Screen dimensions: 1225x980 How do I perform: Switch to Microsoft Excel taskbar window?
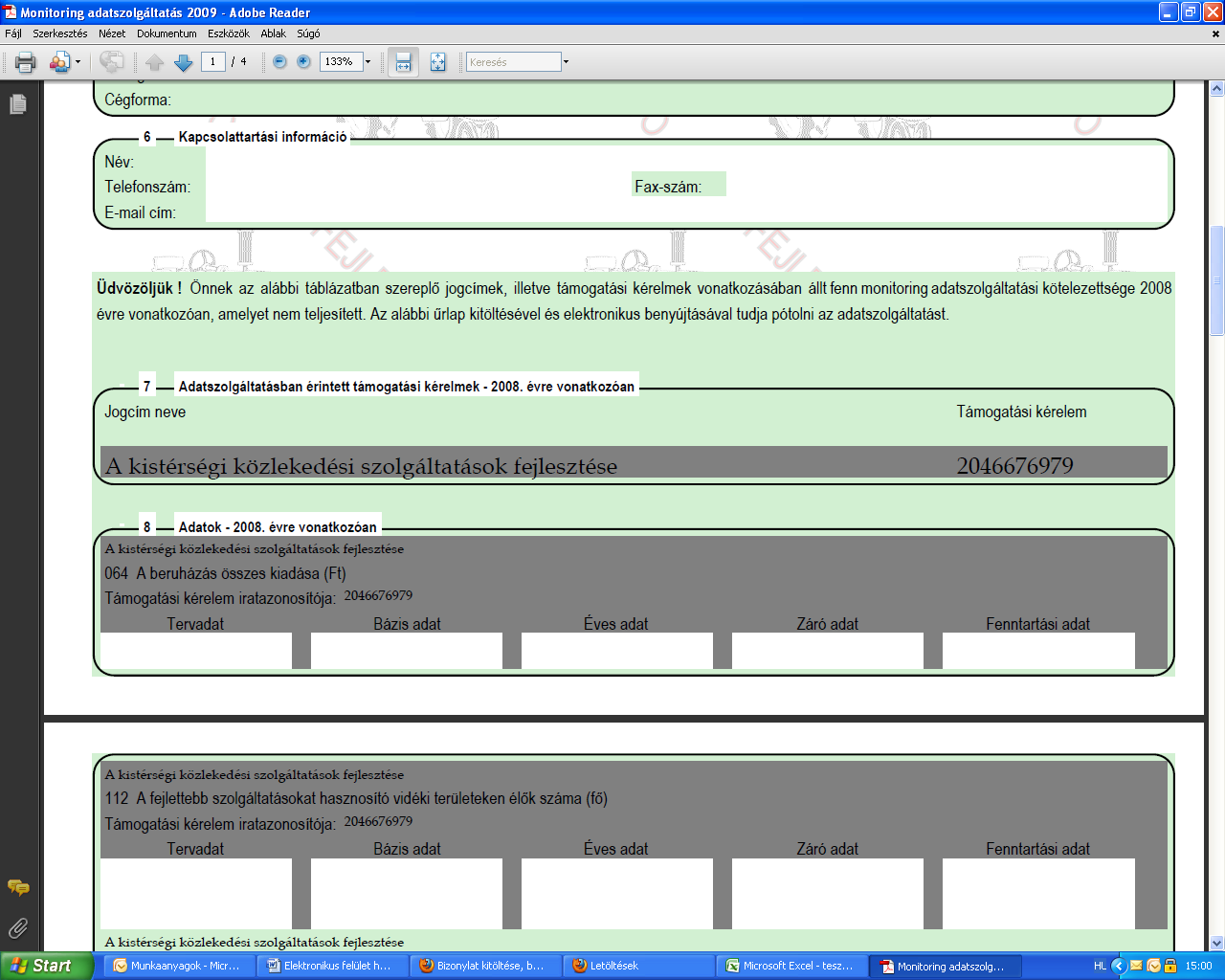coord(793,966)
